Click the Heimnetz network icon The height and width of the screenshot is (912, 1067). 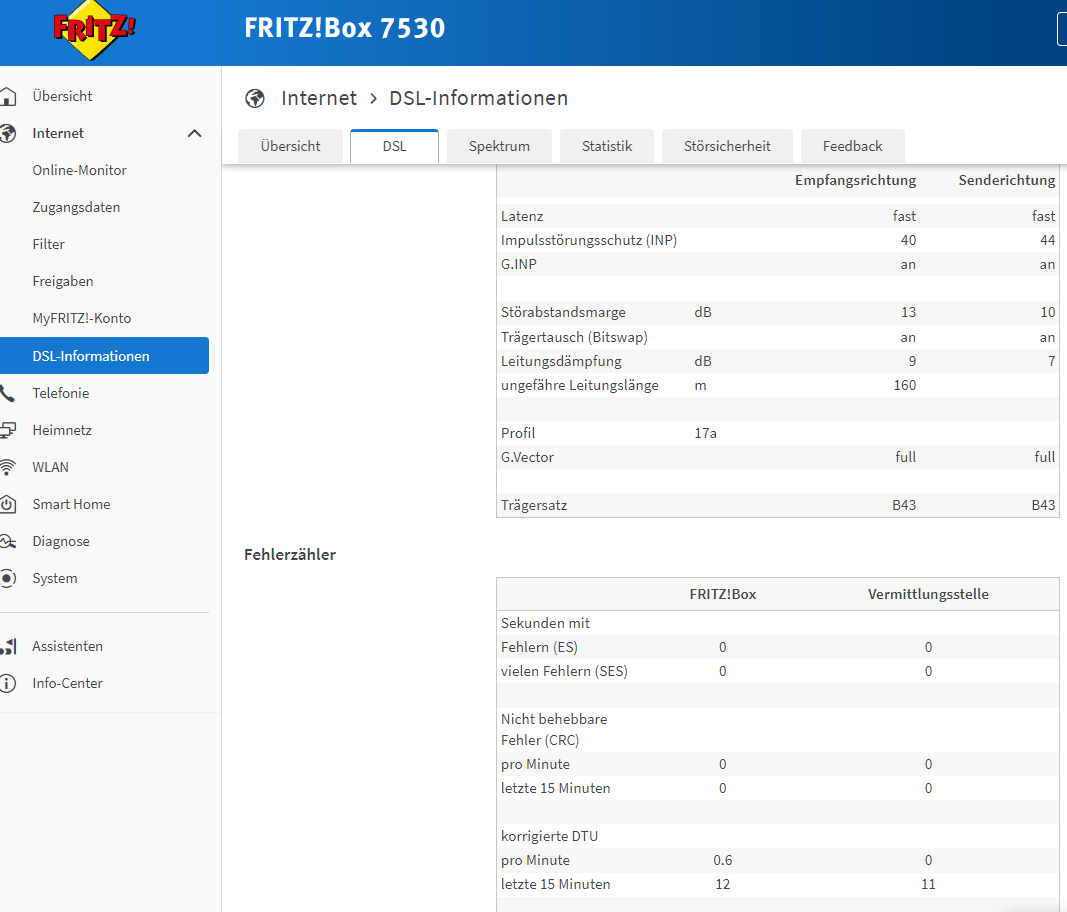[x=7, y=430]
